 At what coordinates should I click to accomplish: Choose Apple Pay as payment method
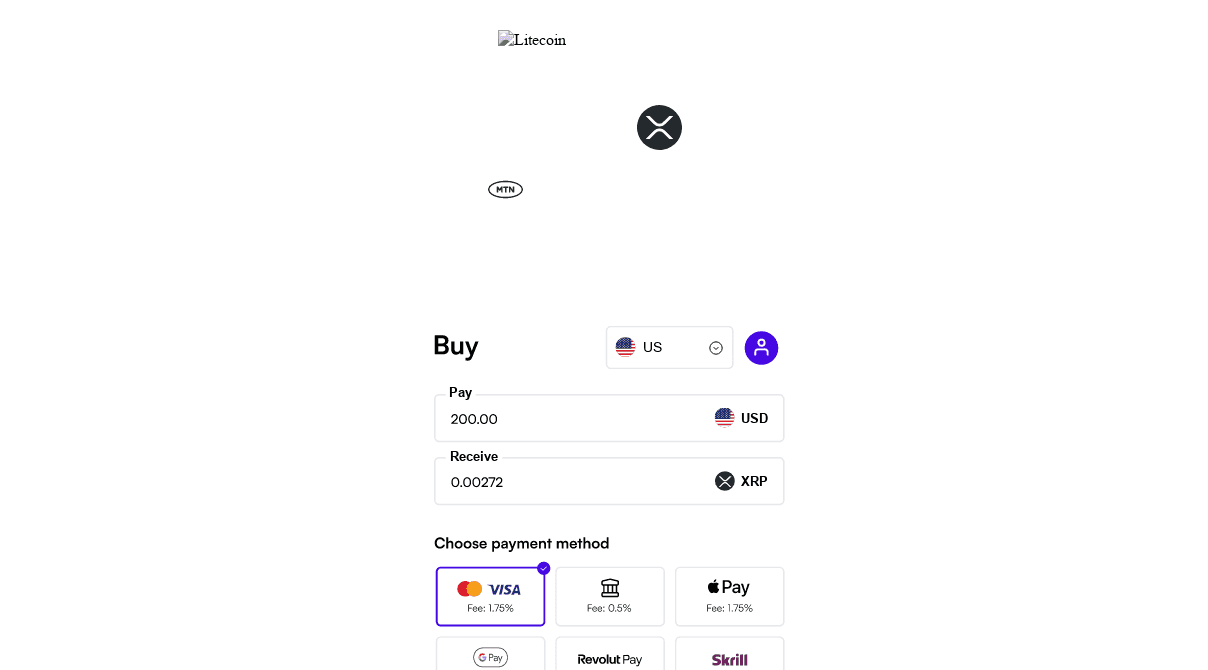click(x=729, y=596)
